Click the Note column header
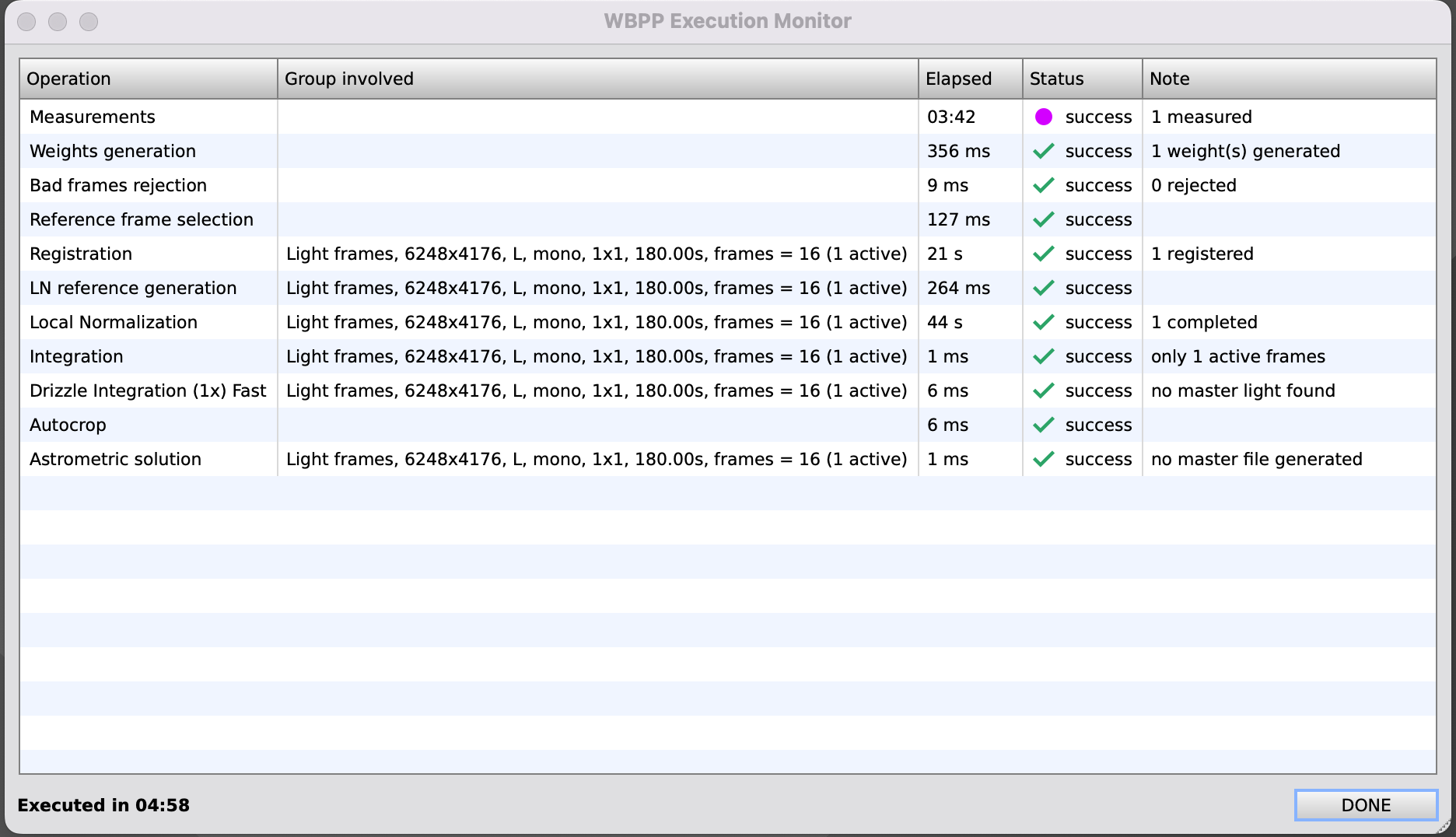1456x837 pixels. [1289, 79]
